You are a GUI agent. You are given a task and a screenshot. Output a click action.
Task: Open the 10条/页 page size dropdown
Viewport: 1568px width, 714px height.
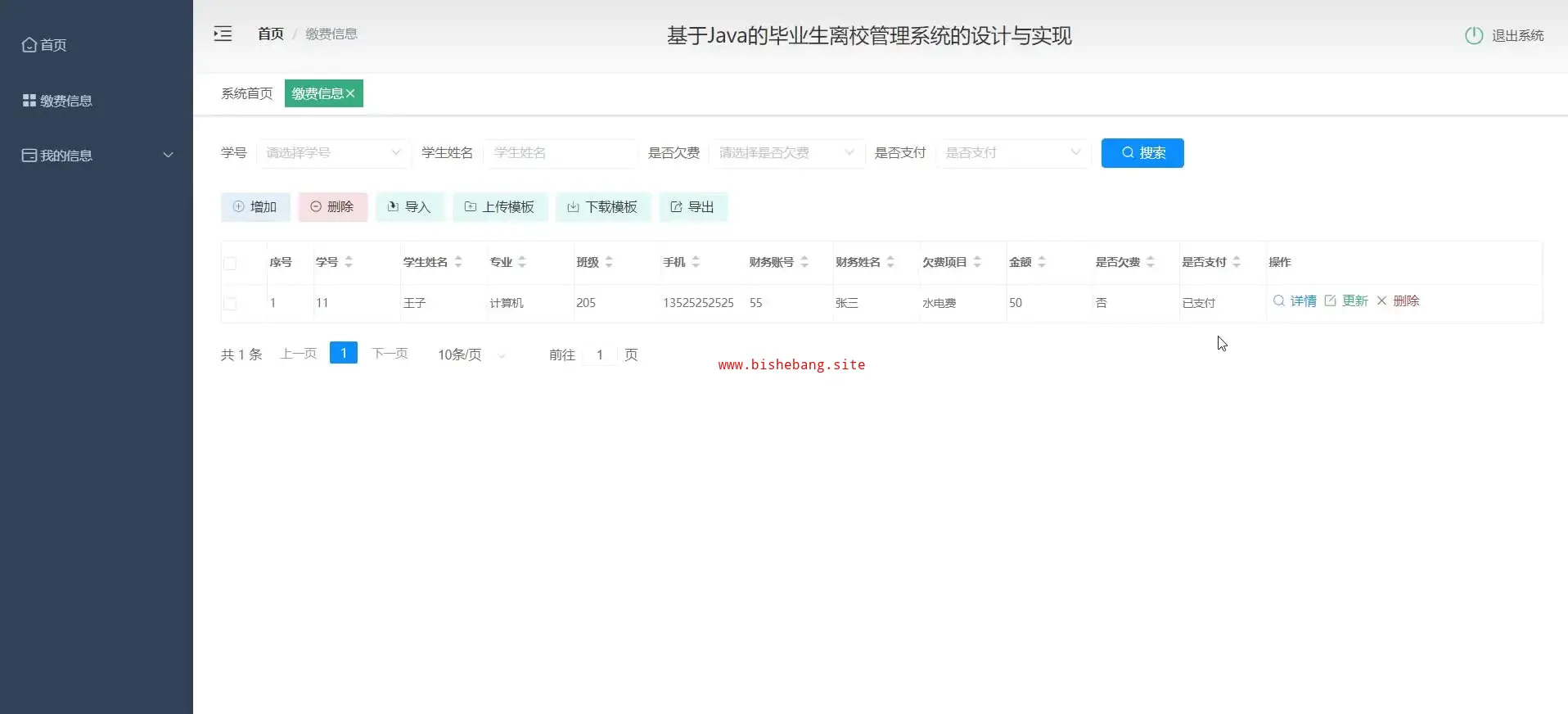471,355
